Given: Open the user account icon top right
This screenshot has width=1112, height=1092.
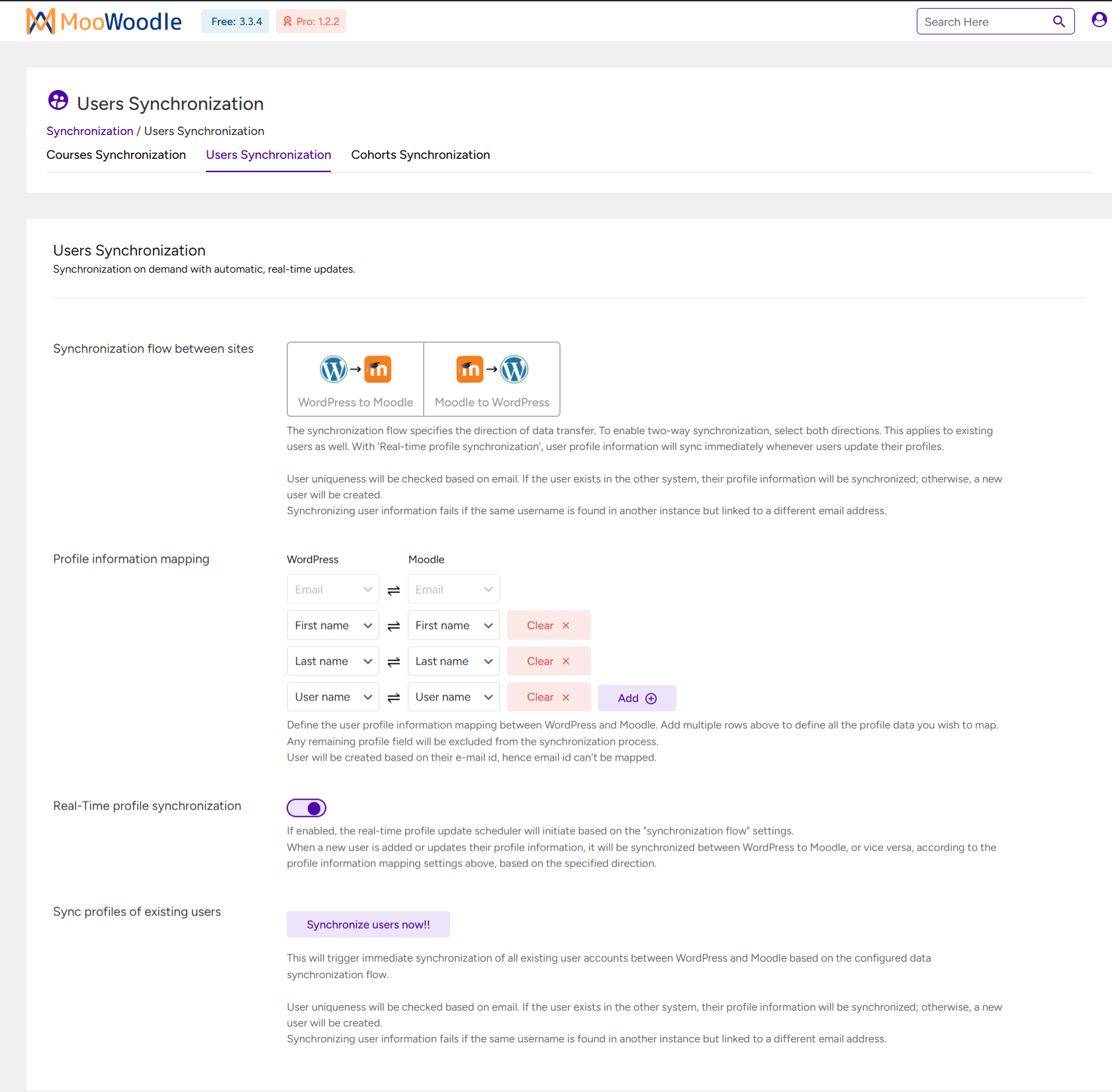Looking at the screenshot, I should click(1098, 19).
